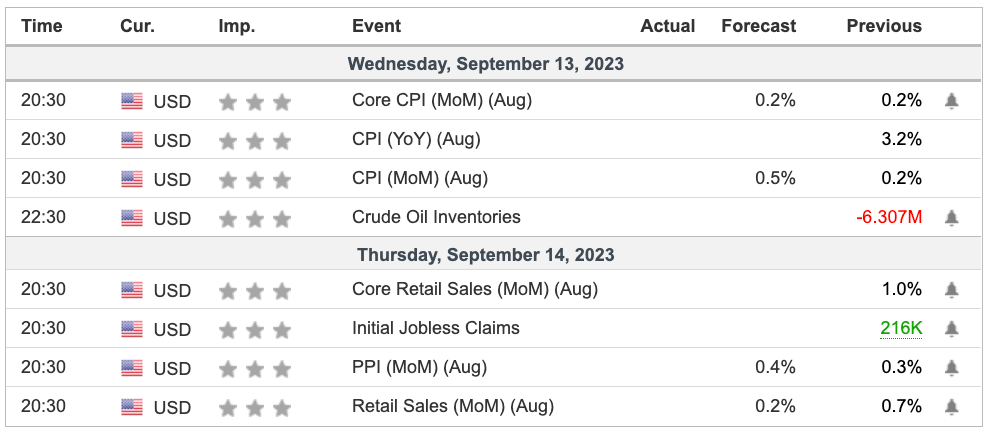Create an alert for Initial Jobless Claims

pos(951,329)
